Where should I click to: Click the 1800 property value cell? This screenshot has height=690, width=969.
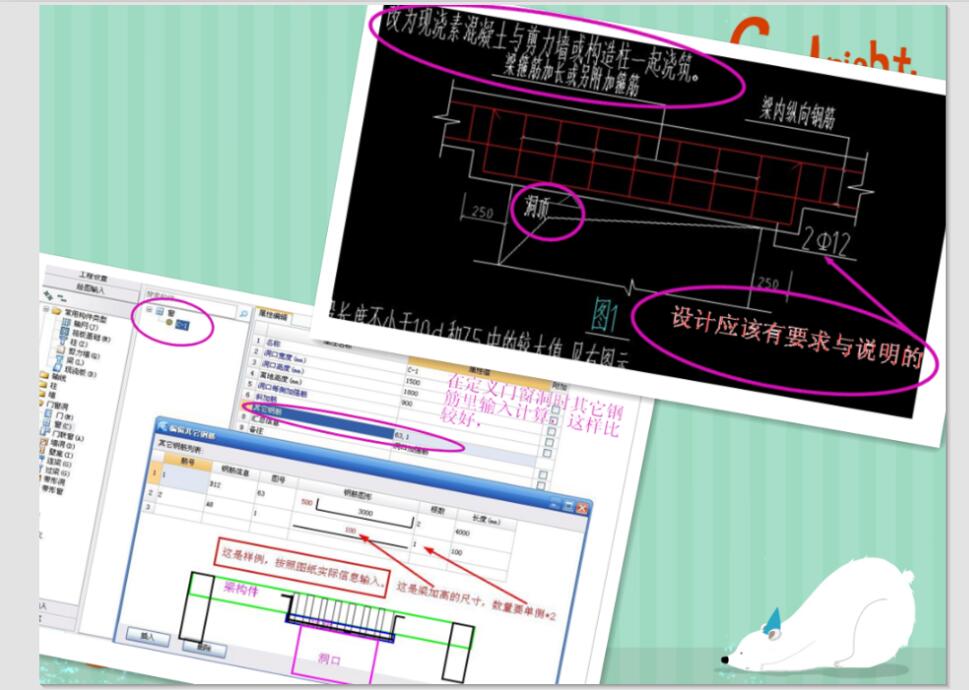[x=411, y=393]
